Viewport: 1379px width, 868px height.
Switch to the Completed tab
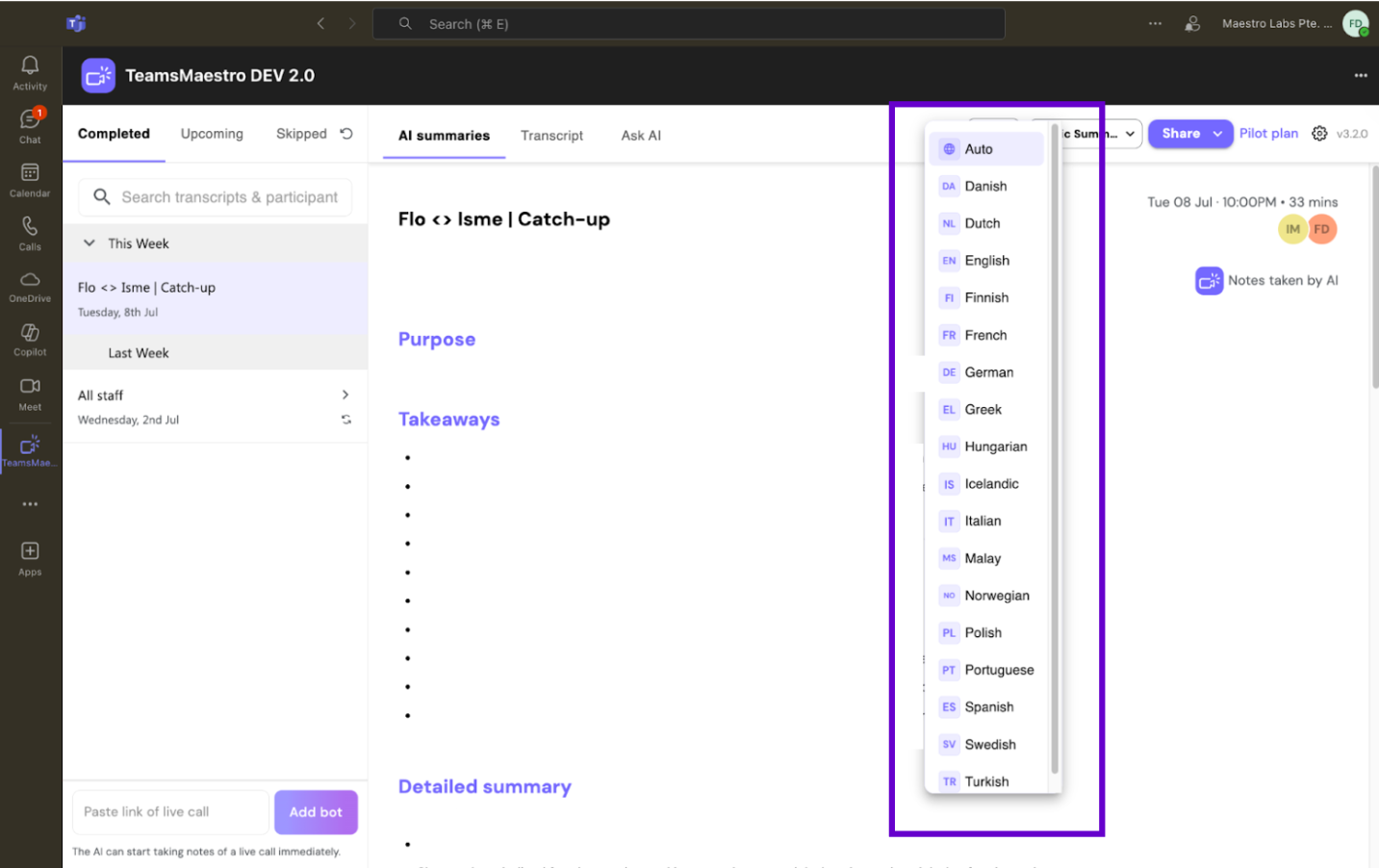[114, 134]
